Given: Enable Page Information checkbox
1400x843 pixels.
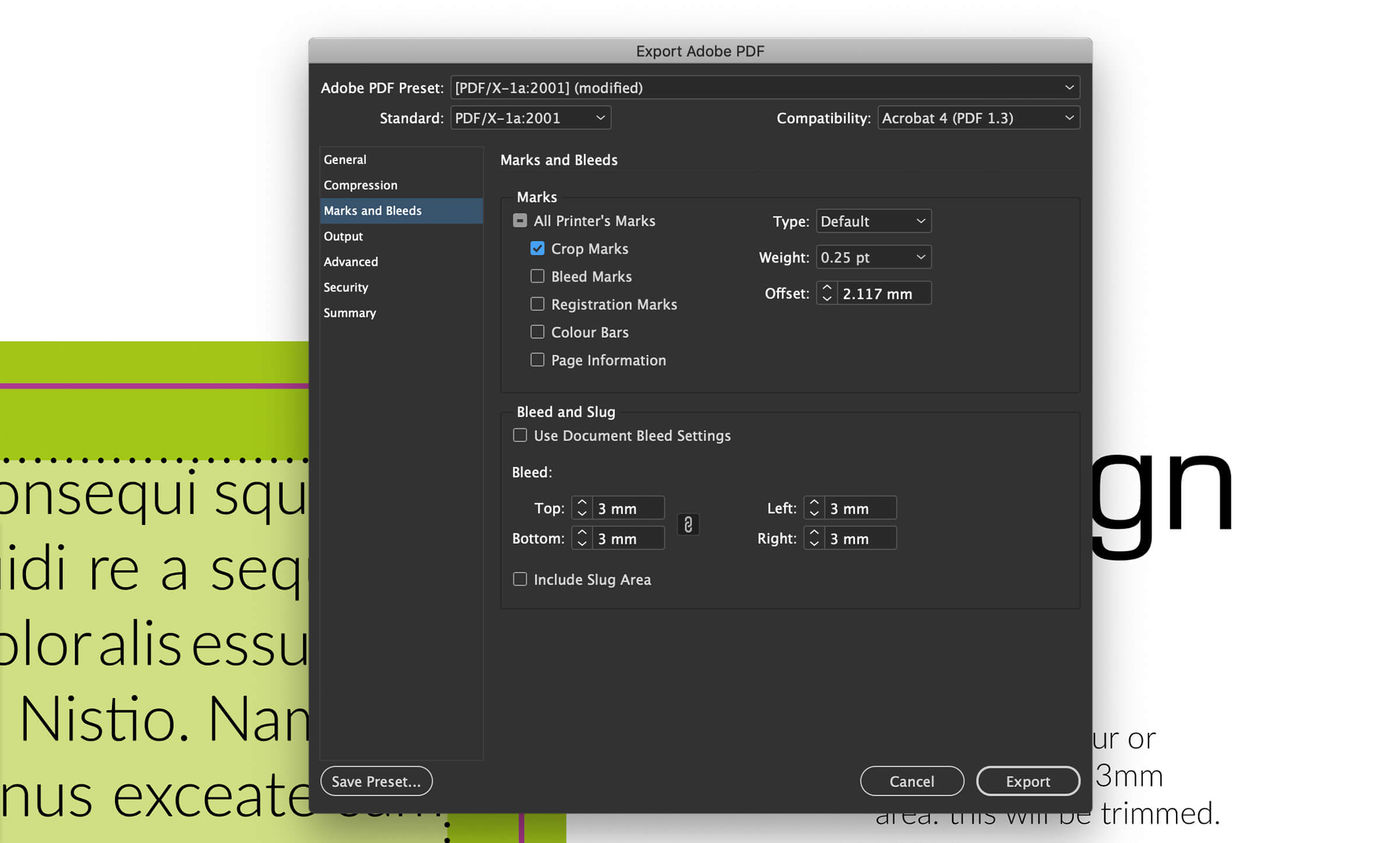Looking at the screenshot, I should (537, 360).
